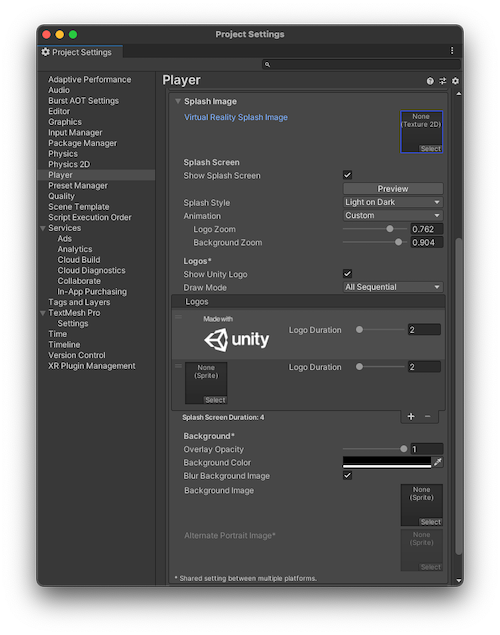This screenshot has height=635, width=500.
Task: Adjust the Overlay Opacity slider
Action: (375, 449)
